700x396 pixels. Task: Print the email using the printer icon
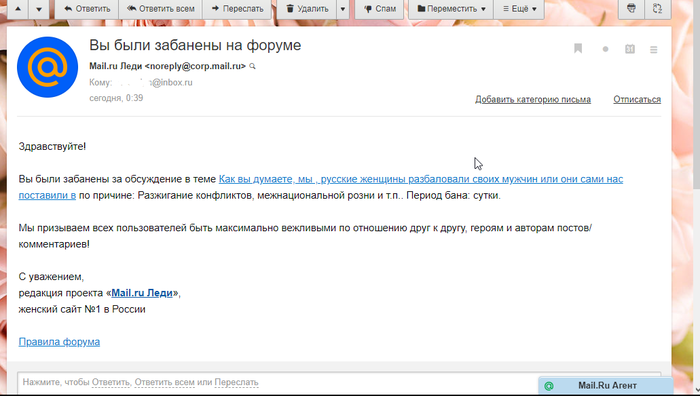coord(631,8)
